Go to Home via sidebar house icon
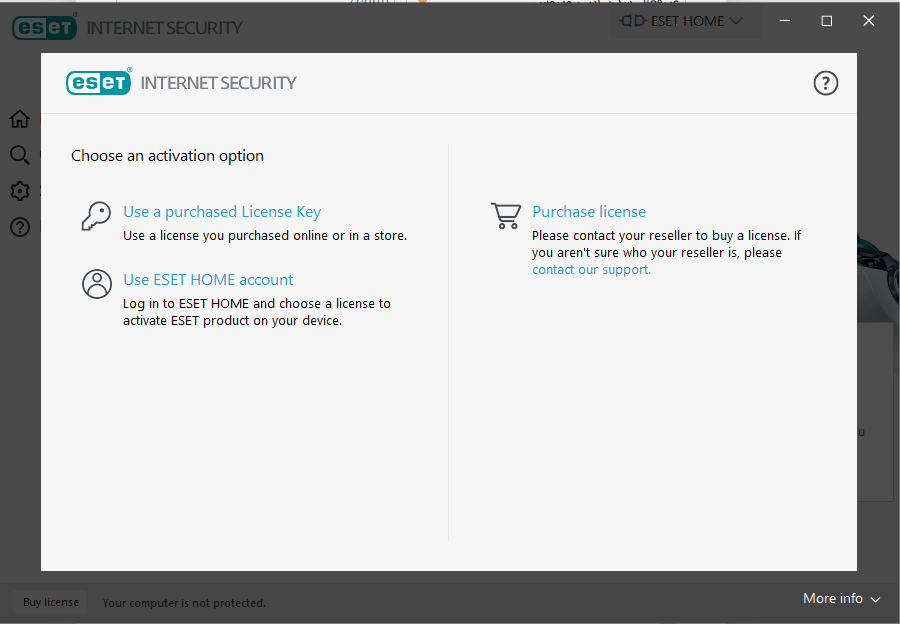Image resolution: width=900 pixels, height=624 pixels. click(x=20, y=119)
